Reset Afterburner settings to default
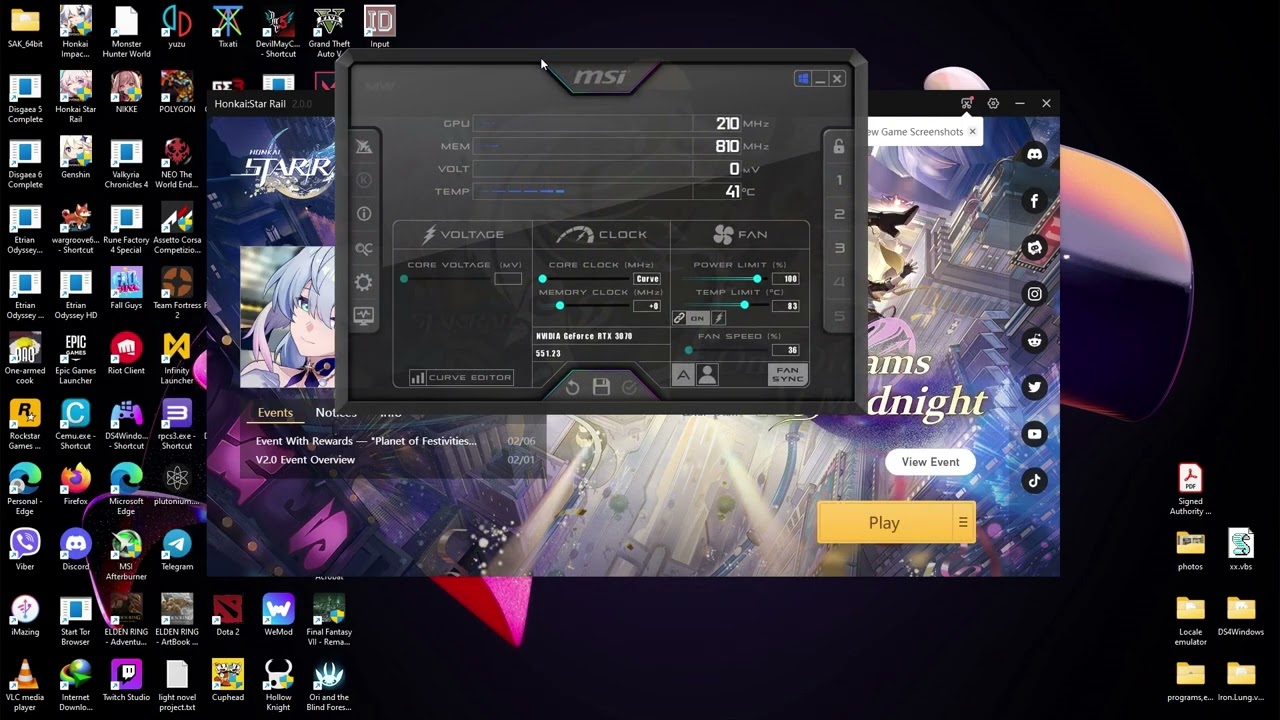This screenshot has height=720, width=1280. [572, 387]
